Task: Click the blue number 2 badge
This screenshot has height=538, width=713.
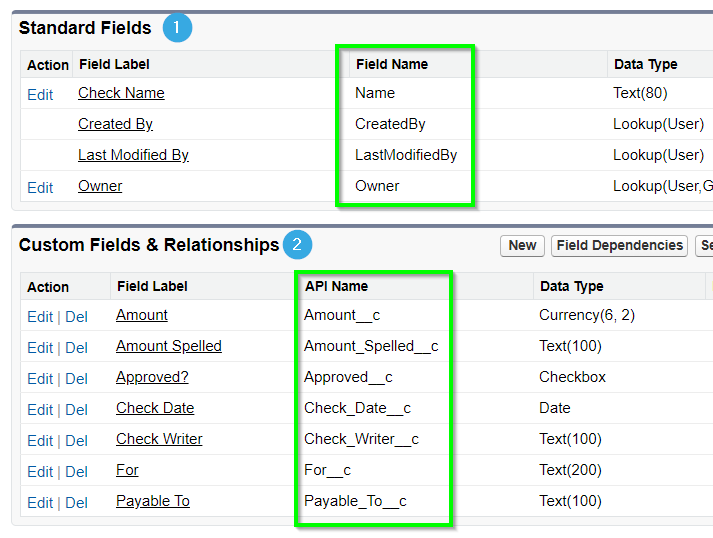Action: (x=297, y=245)
